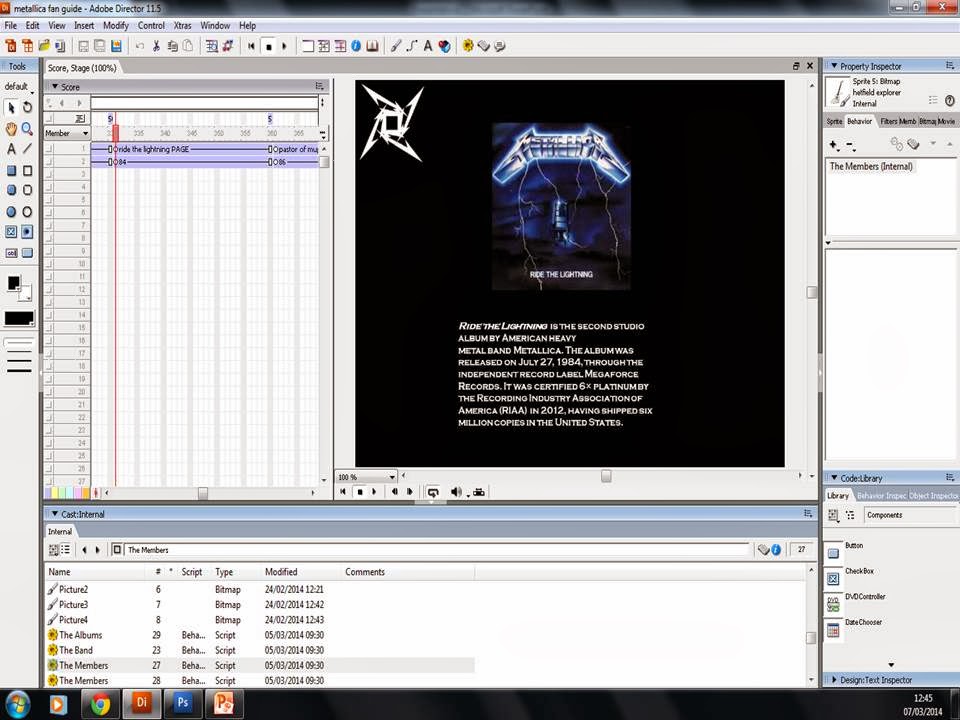Open the Script window toolbar icon

(x=484, y=46)
